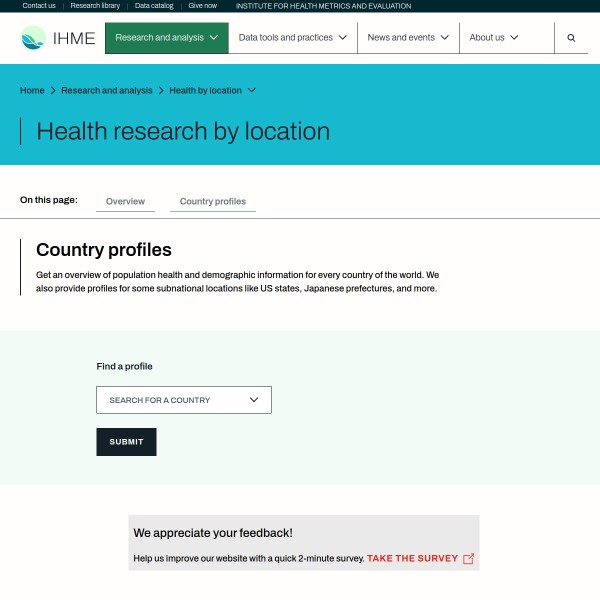The height and width of the screenshot is (600, 600).
Task: Switch to the Overview section tab
Action: pos(125,201)
